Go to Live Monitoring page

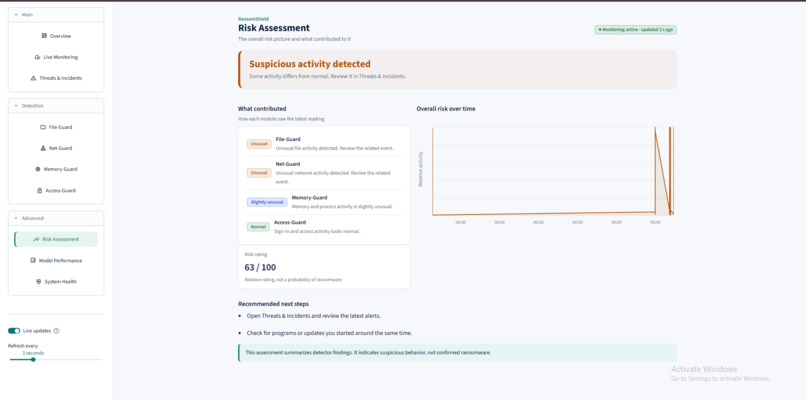click(56, 57)
